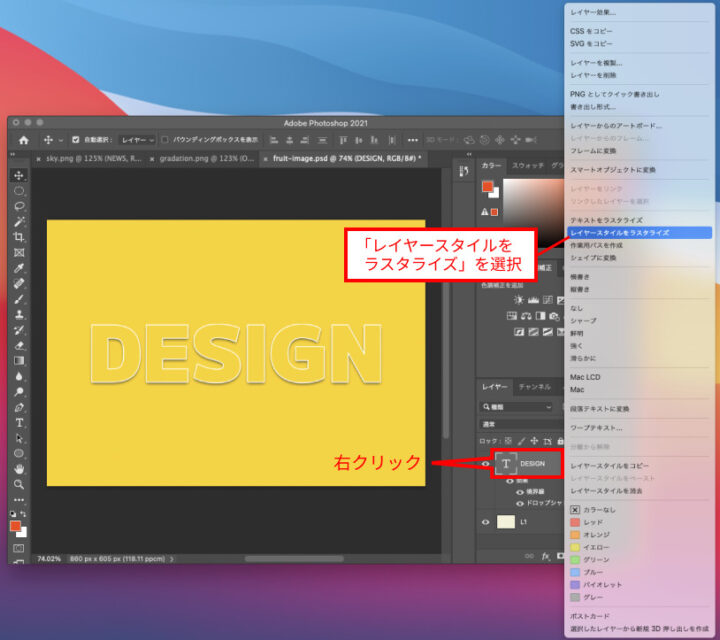720x640 pixels.
Task: Switch to the チャンネル panel tab
Action: point(534,387)
